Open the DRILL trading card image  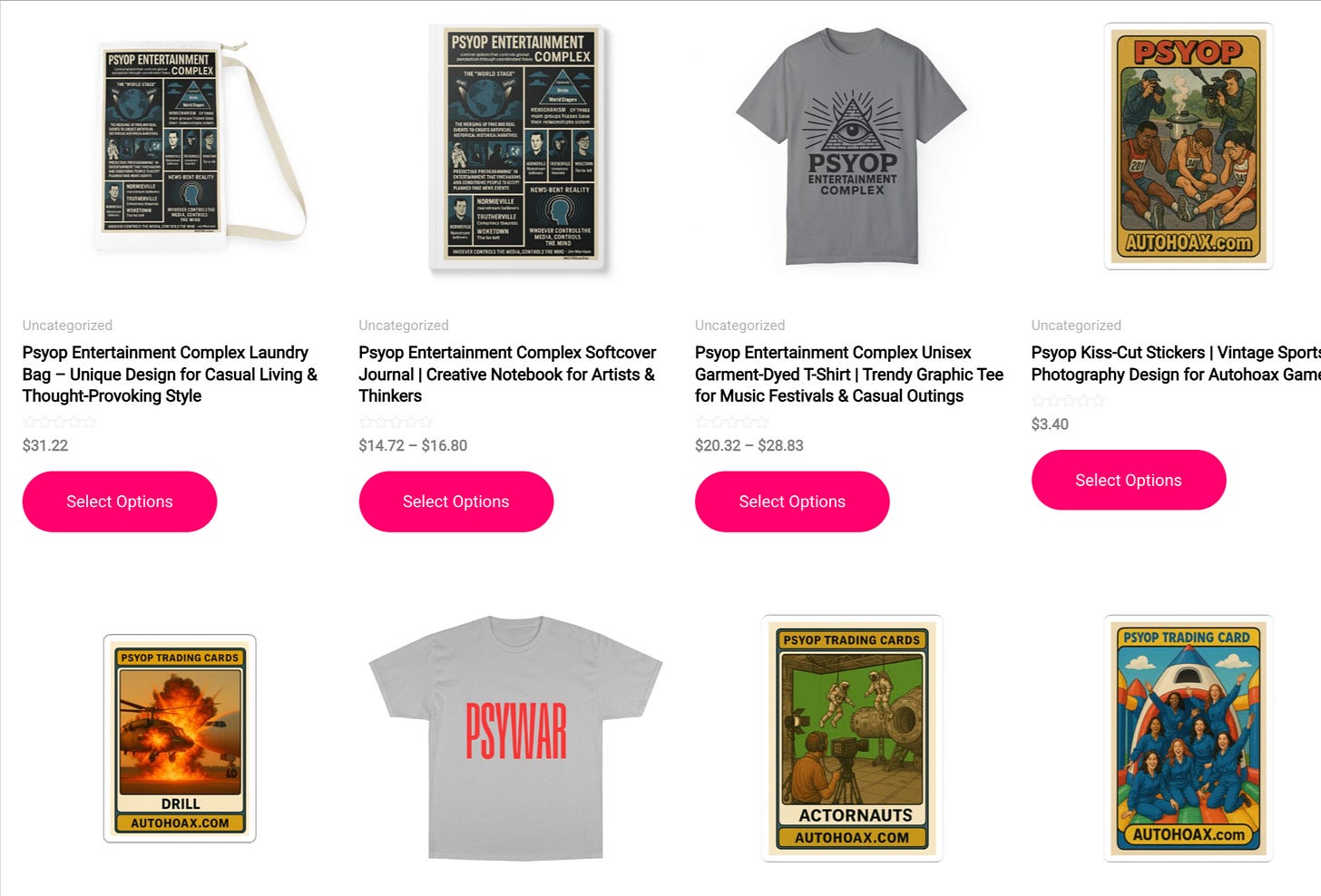coord(180,738)
